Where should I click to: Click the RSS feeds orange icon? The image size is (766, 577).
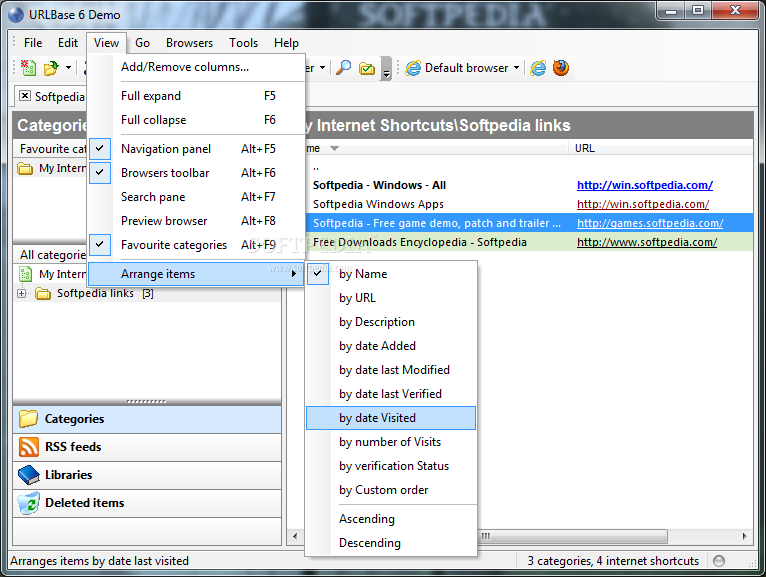pyautogui.click(x=28, y=447)
